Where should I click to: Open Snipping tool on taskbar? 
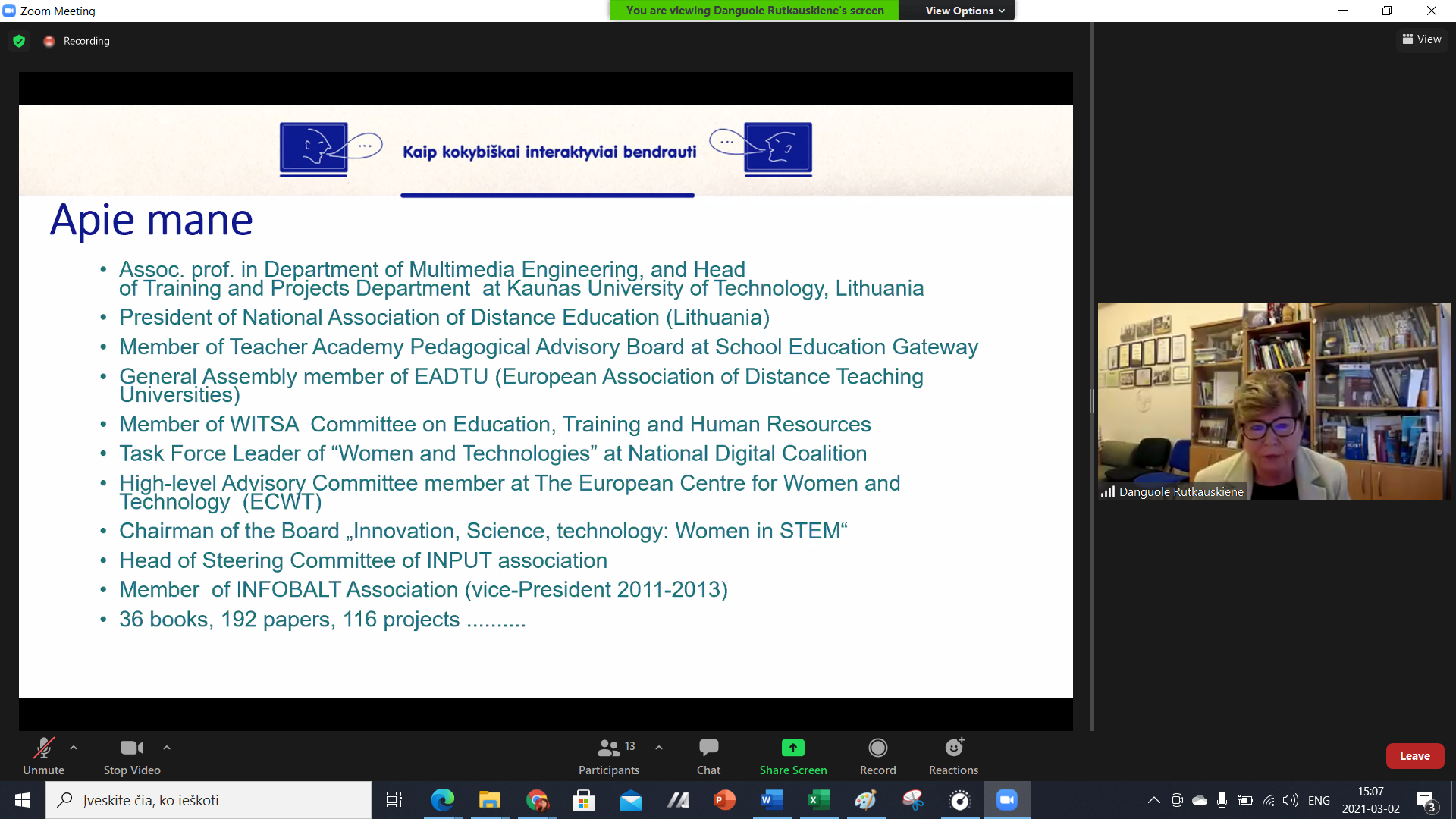pyautogui.click(x=912, y=800)
